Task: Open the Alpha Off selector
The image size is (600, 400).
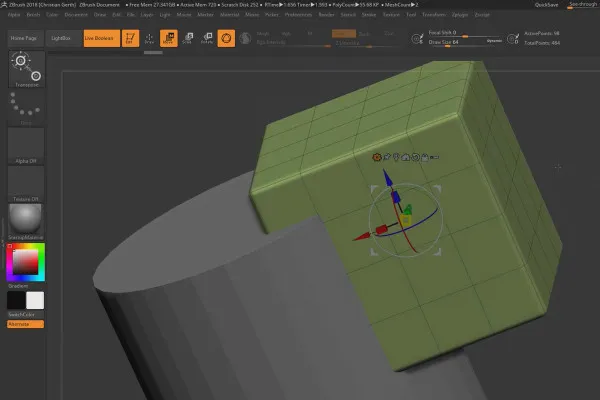Action: (26, 146)
